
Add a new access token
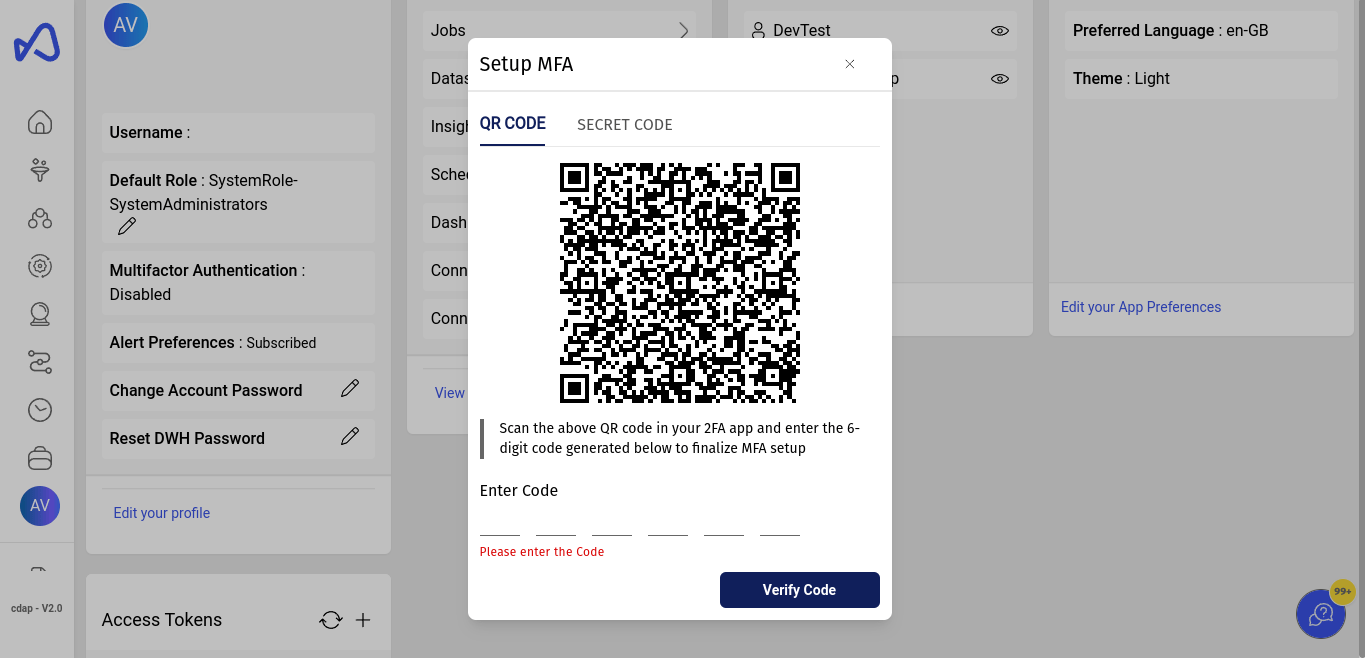(x=363, y=620)
